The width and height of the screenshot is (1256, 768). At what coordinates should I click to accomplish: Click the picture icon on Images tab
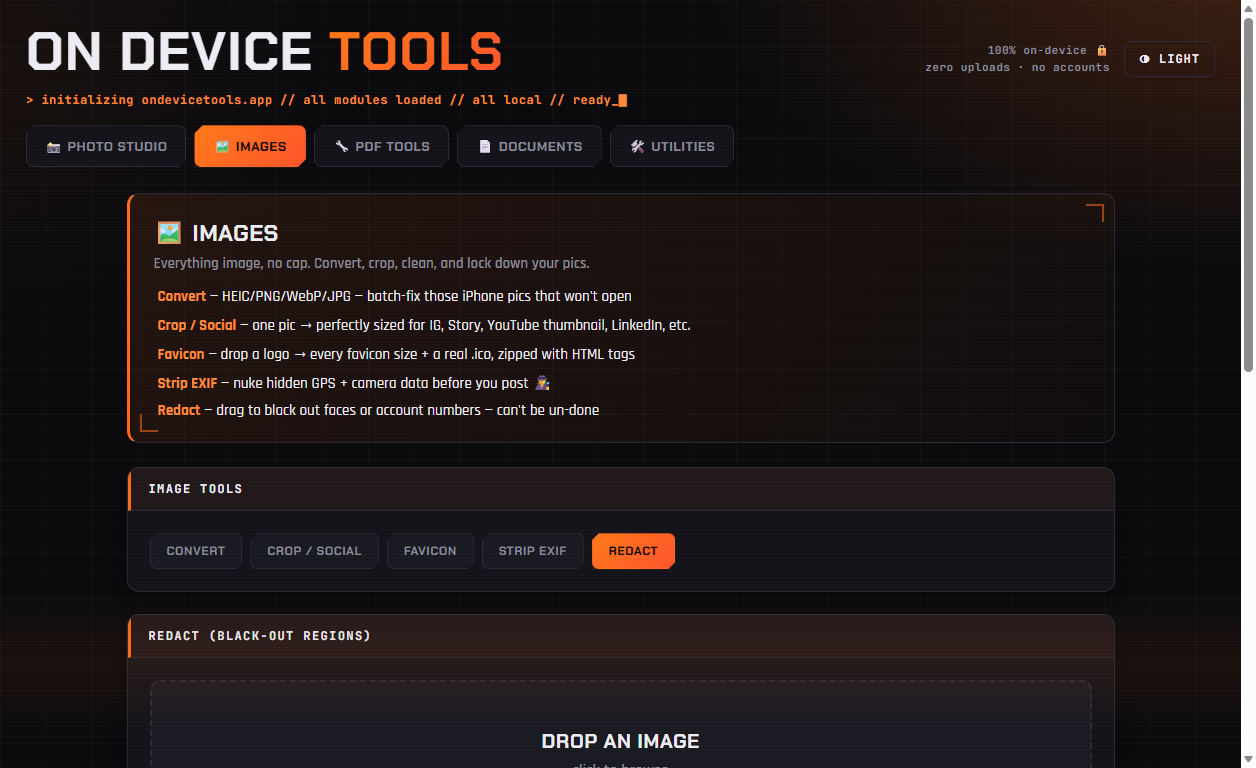tap(223, 146)
